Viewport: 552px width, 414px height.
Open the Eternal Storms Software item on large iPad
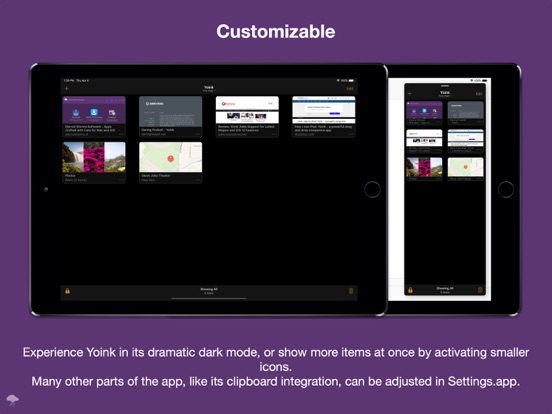(x=94, y=117)
